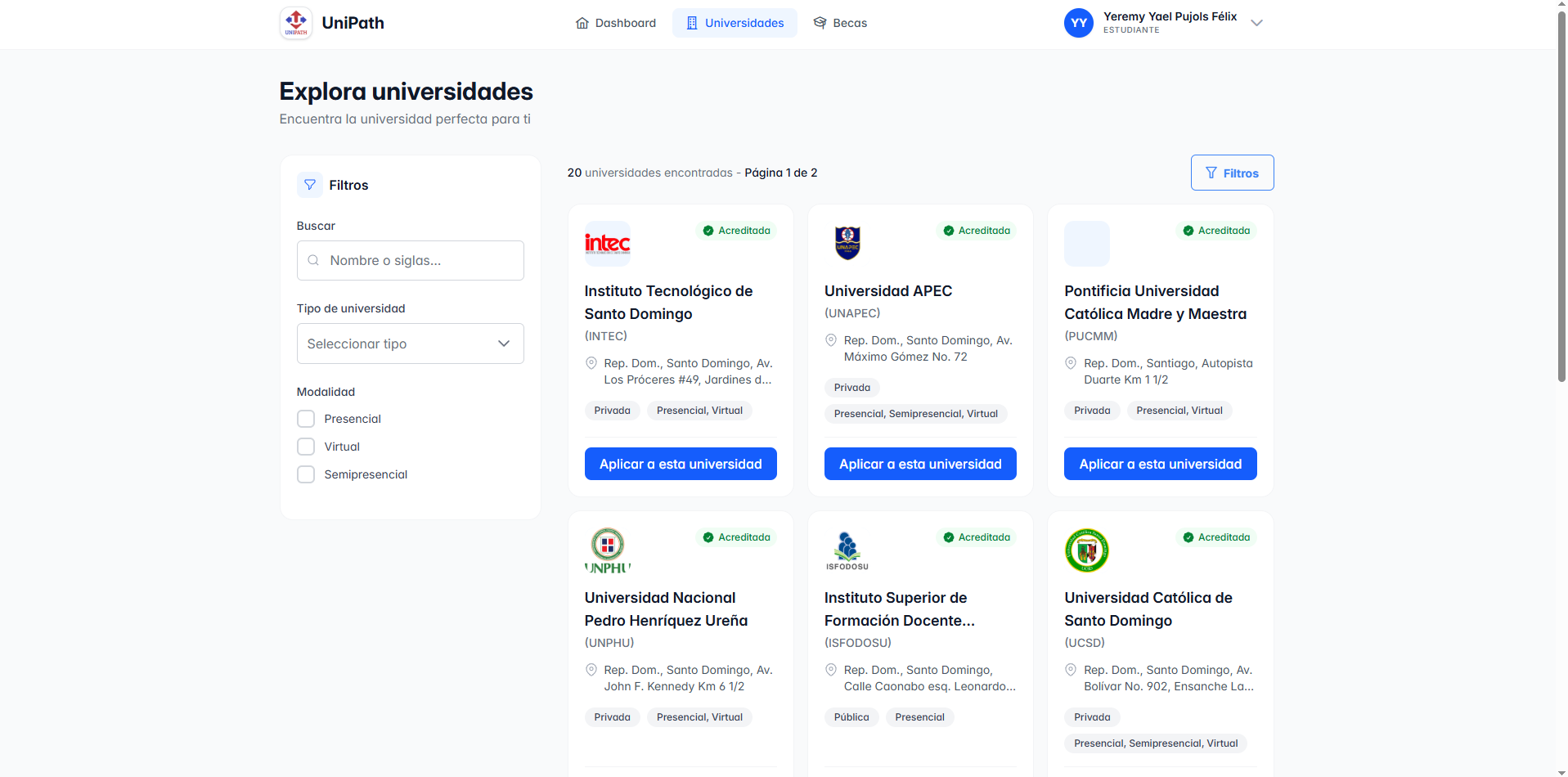Click the UNAPEC shield logo

(x=847, y=244)
